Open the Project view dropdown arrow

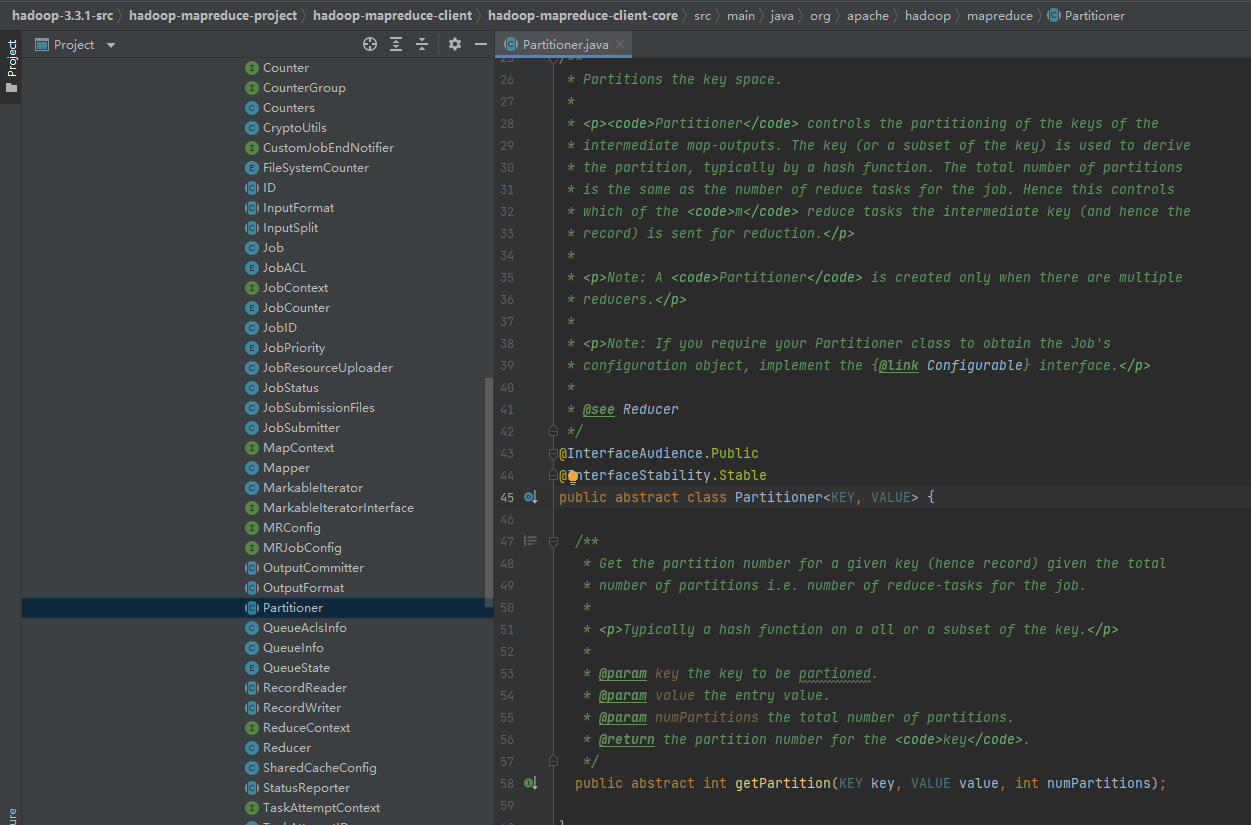tap(111, 45)
